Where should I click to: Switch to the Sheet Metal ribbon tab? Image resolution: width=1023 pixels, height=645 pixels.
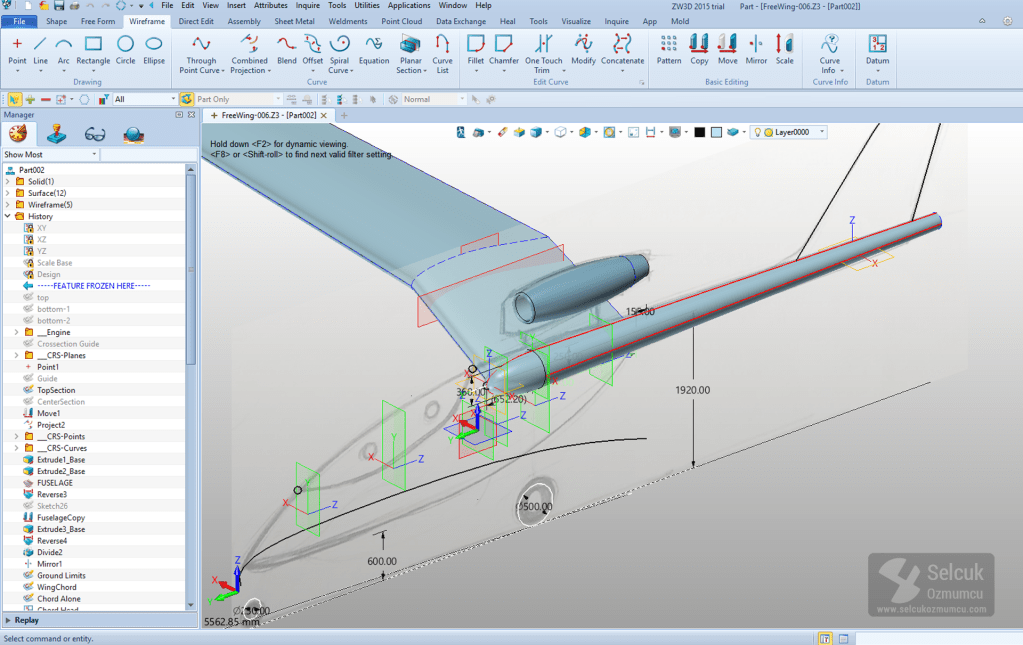point(294,21)
